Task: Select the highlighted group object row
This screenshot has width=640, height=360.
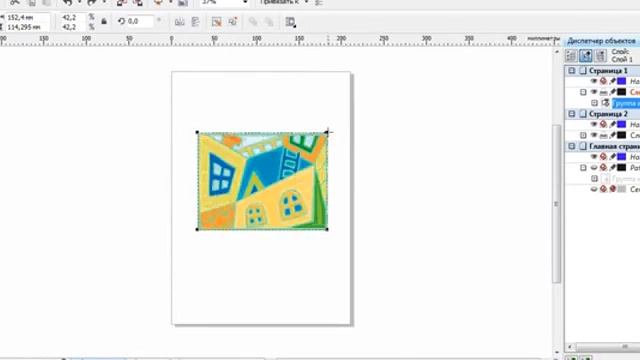Action: click(x=626, y=104)
